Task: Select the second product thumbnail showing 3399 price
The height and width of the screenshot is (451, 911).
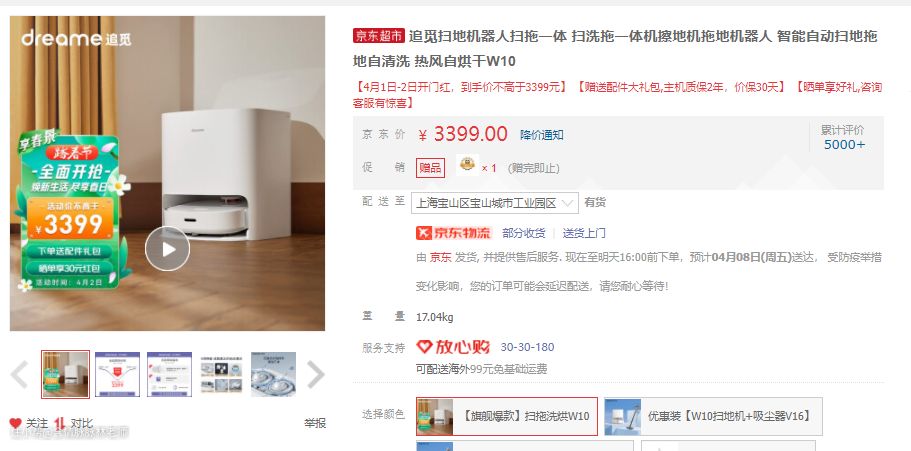Action: (117, 374)
